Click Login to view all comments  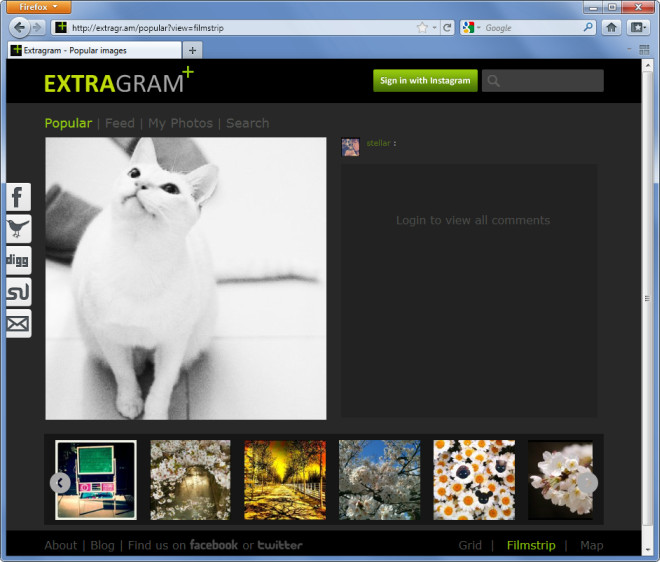pyautogui.click(x=473, y=220)
